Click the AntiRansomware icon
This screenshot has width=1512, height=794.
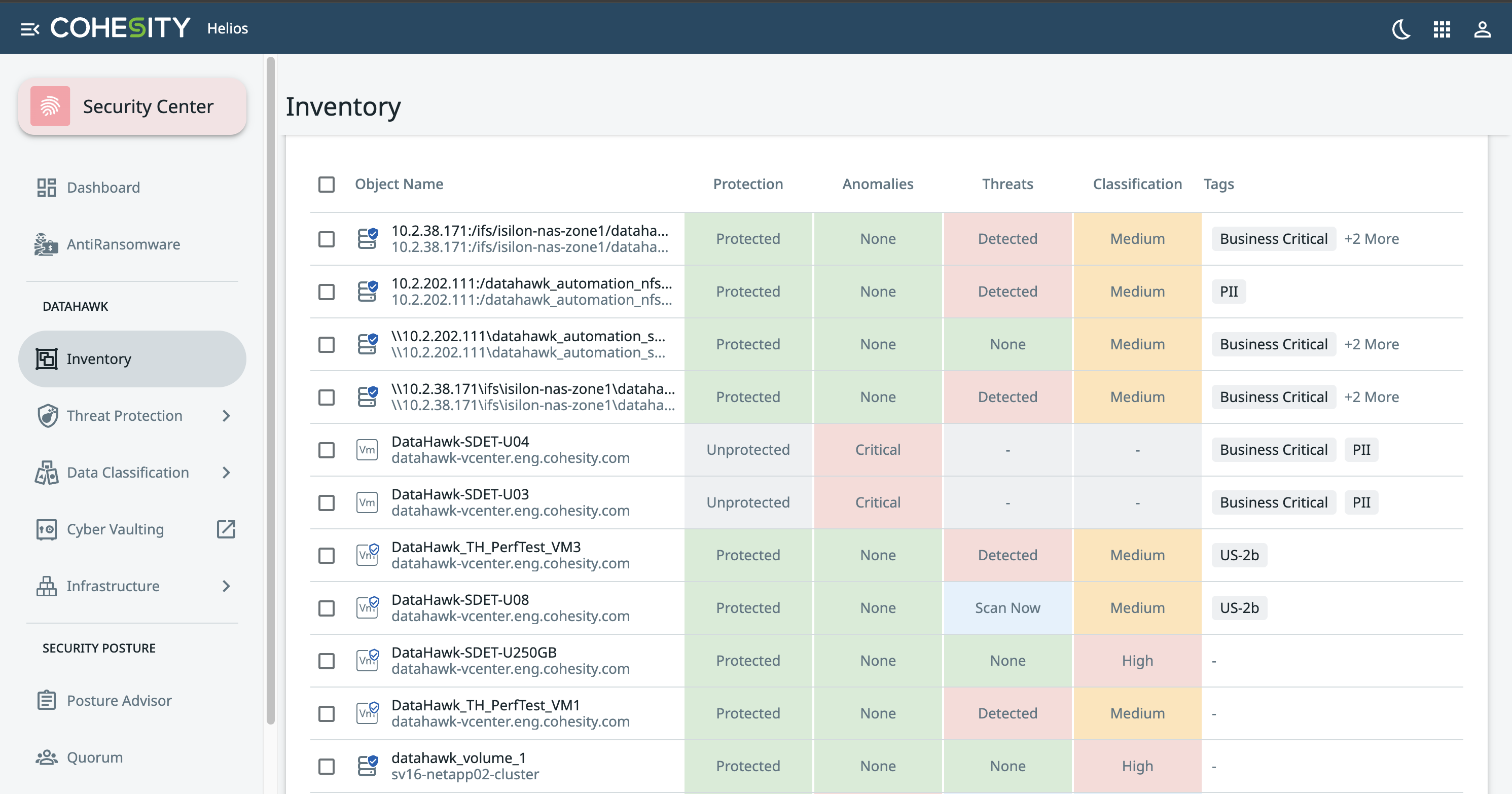click(46, 244)
